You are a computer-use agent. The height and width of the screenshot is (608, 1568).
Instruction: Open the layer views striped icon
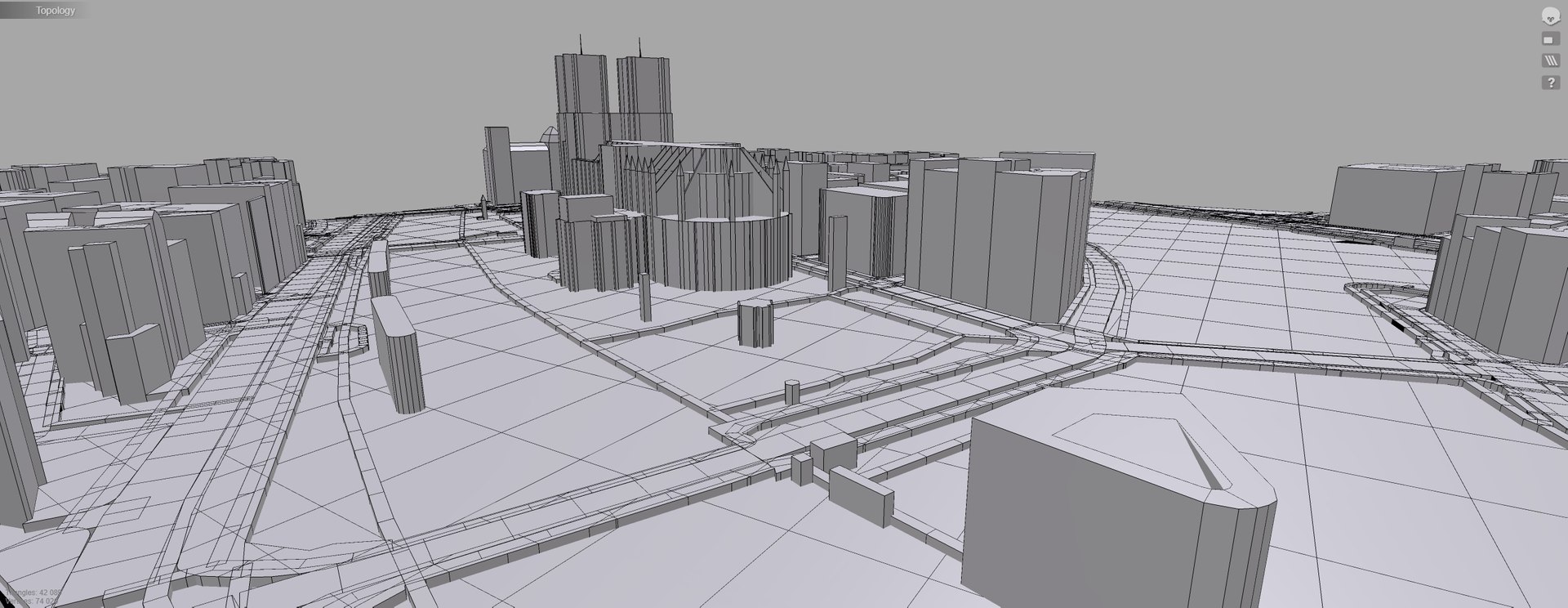(1549, 60)
